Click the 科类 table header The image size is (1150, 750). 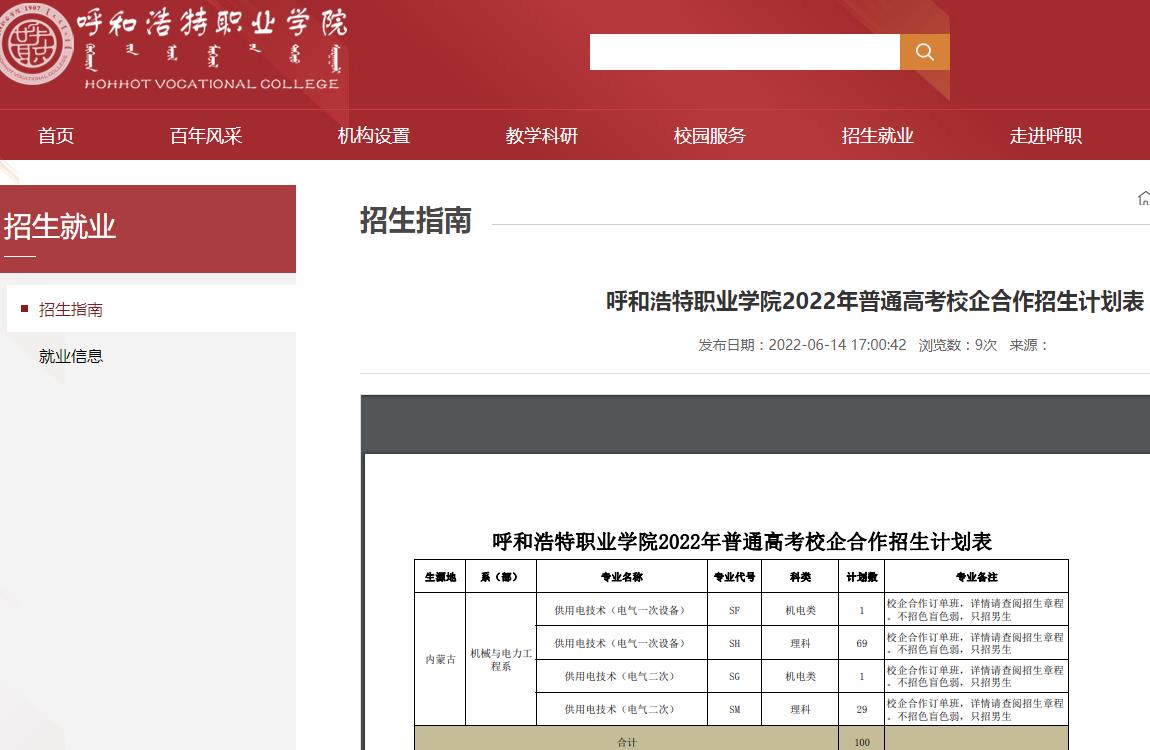coord(800,577)
